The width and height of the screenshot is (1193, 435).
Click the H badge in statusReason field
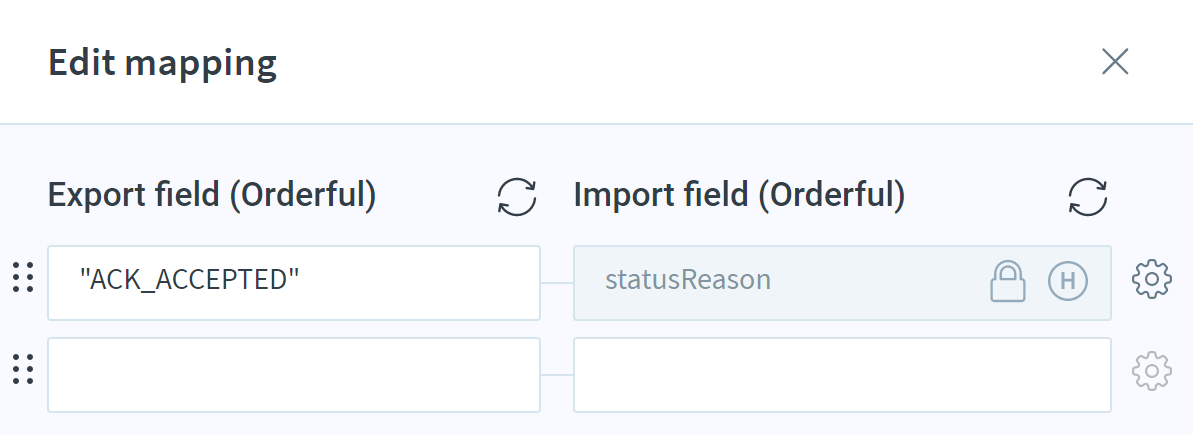coord(1067,281)
